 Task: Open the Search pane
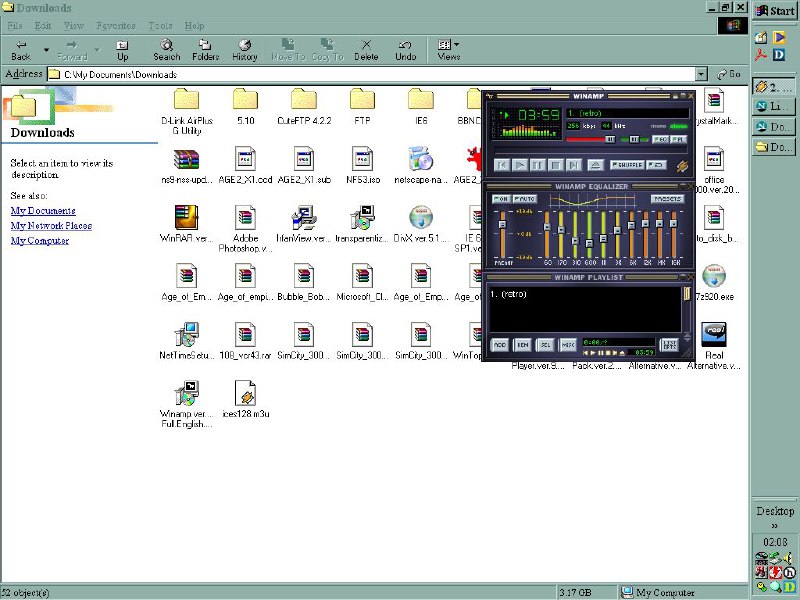coord(167,51)
